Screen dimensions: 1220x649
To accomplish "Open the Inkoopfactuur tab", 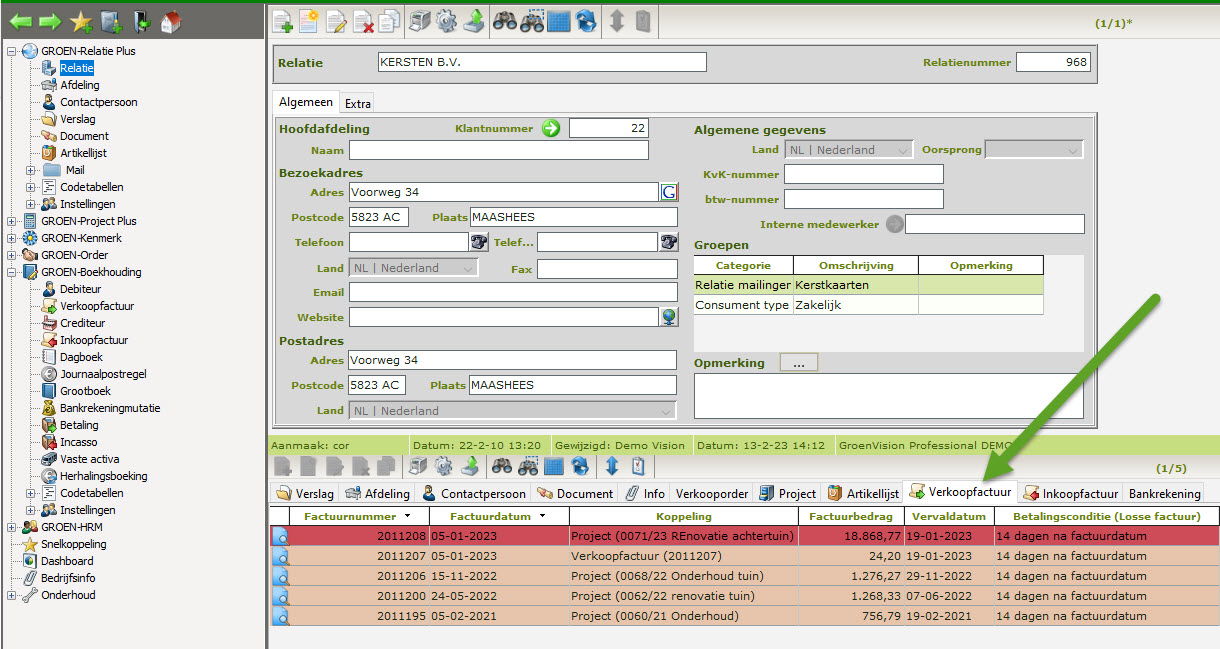I will pos(1070,493).
